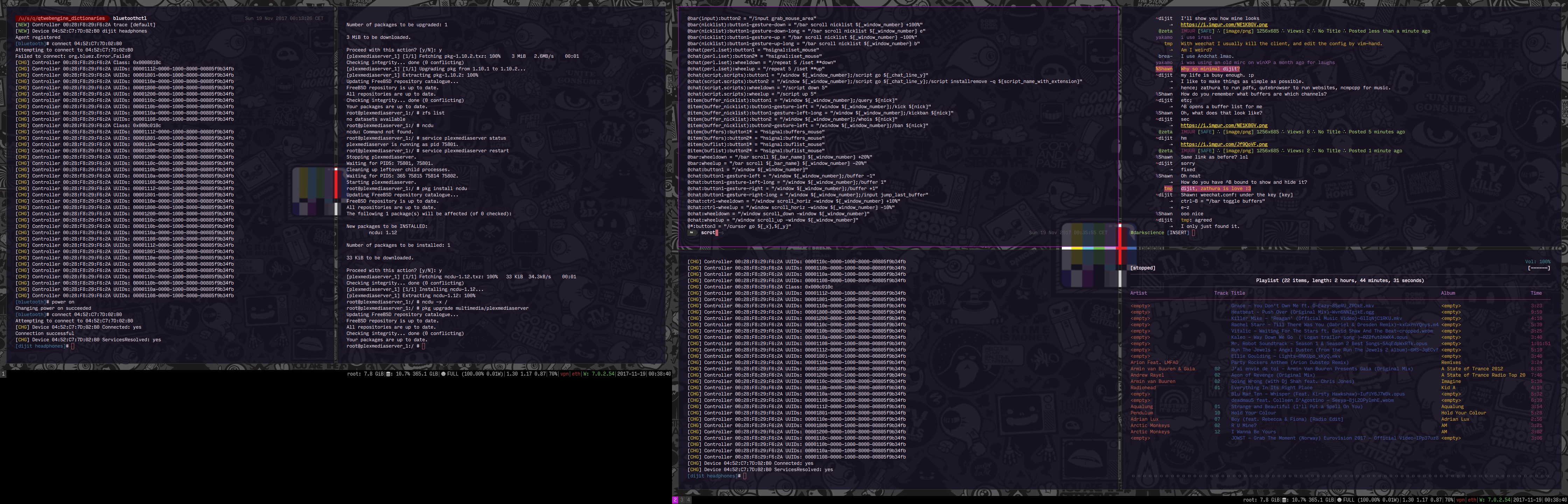The image size is (1568, 504).
Task: Select Pendulum Hold Your Colour playlist row
Action: [1253, 413]
